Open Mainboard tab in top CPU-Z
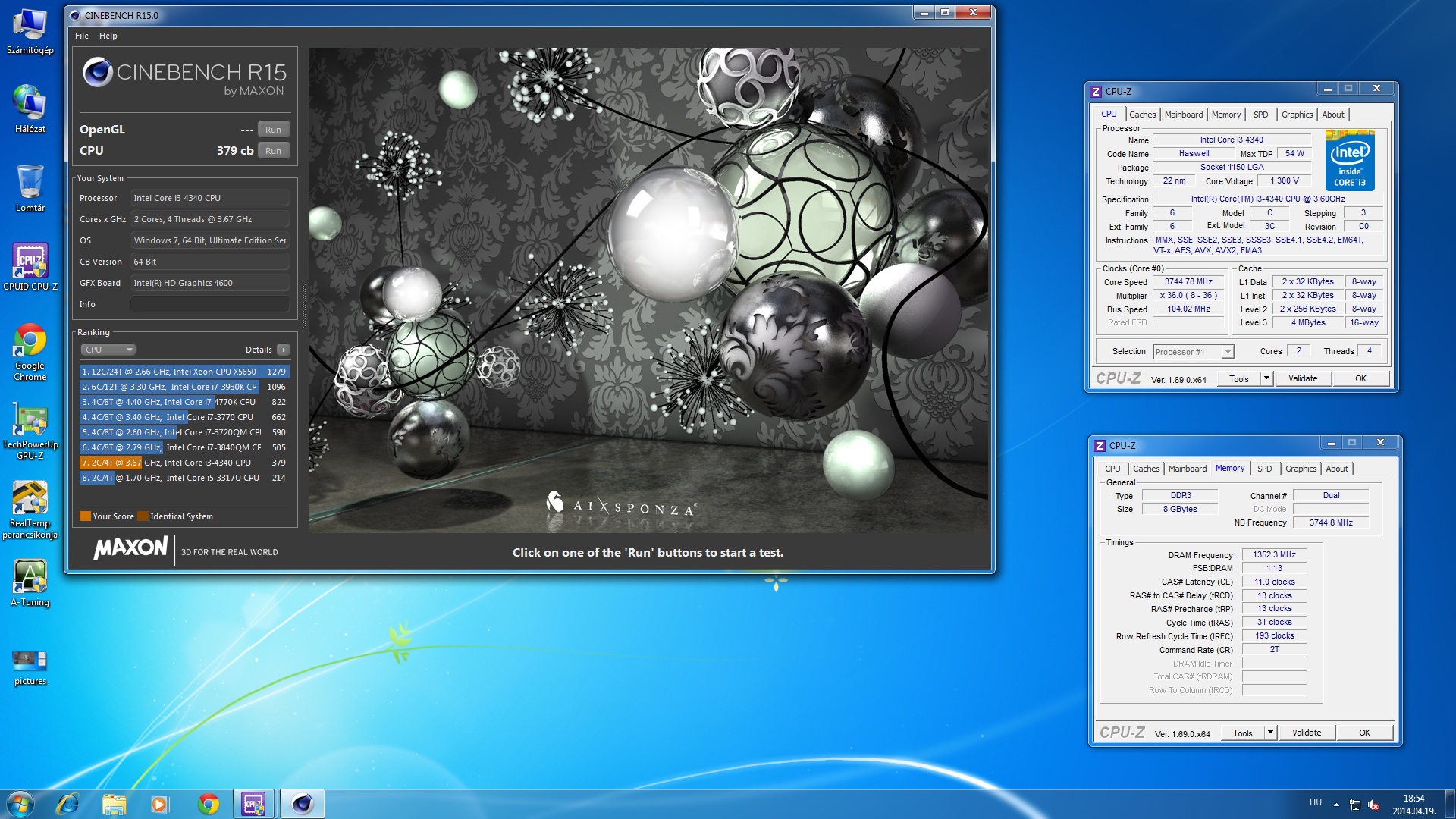 pyautogui.click(x=1184, y=115)
